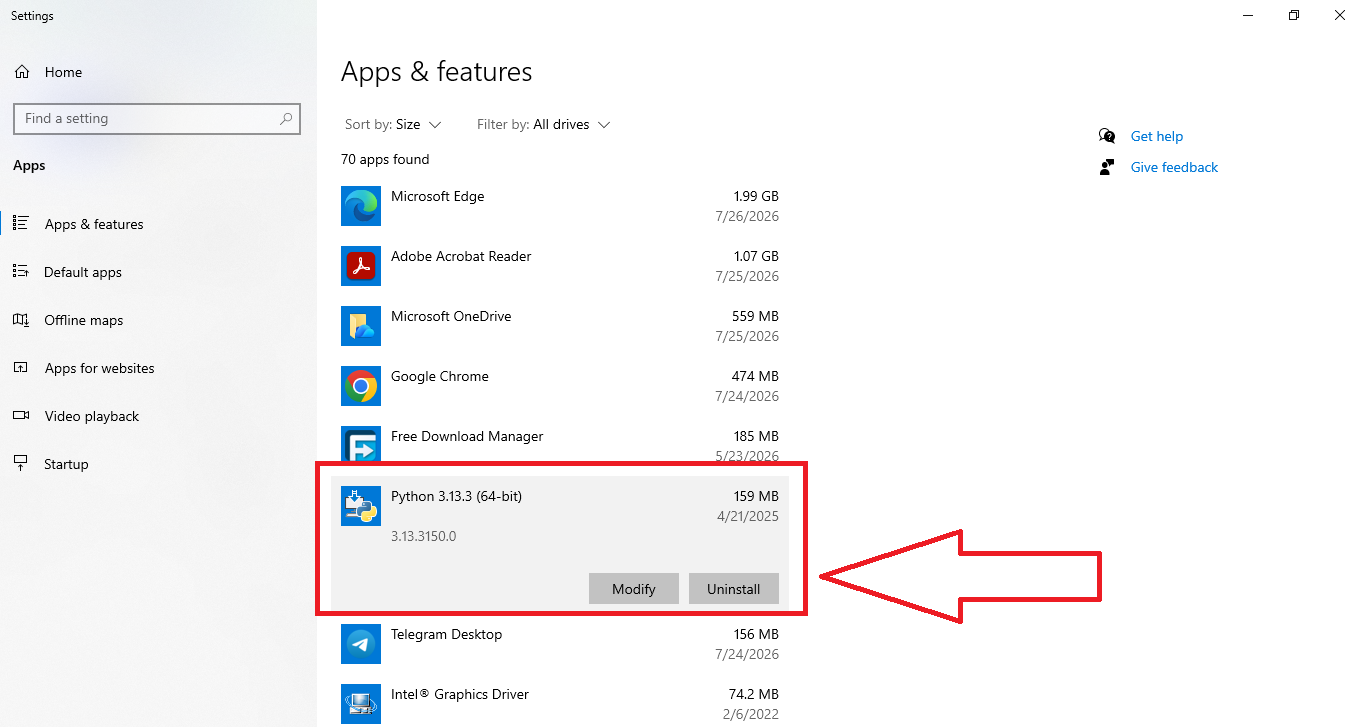Open the Get help link
Screen dimensions: 1347x727
click(x=1157, y=136)
